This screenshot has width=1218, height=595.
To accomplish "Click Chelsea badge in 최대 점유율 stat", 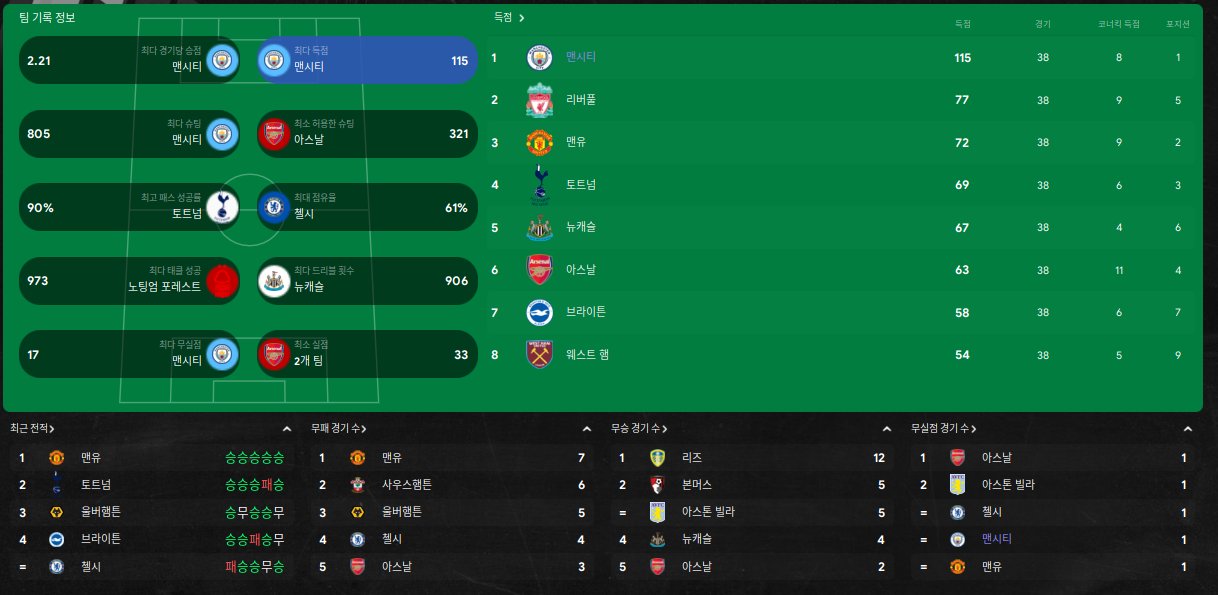I will [274, 208].
